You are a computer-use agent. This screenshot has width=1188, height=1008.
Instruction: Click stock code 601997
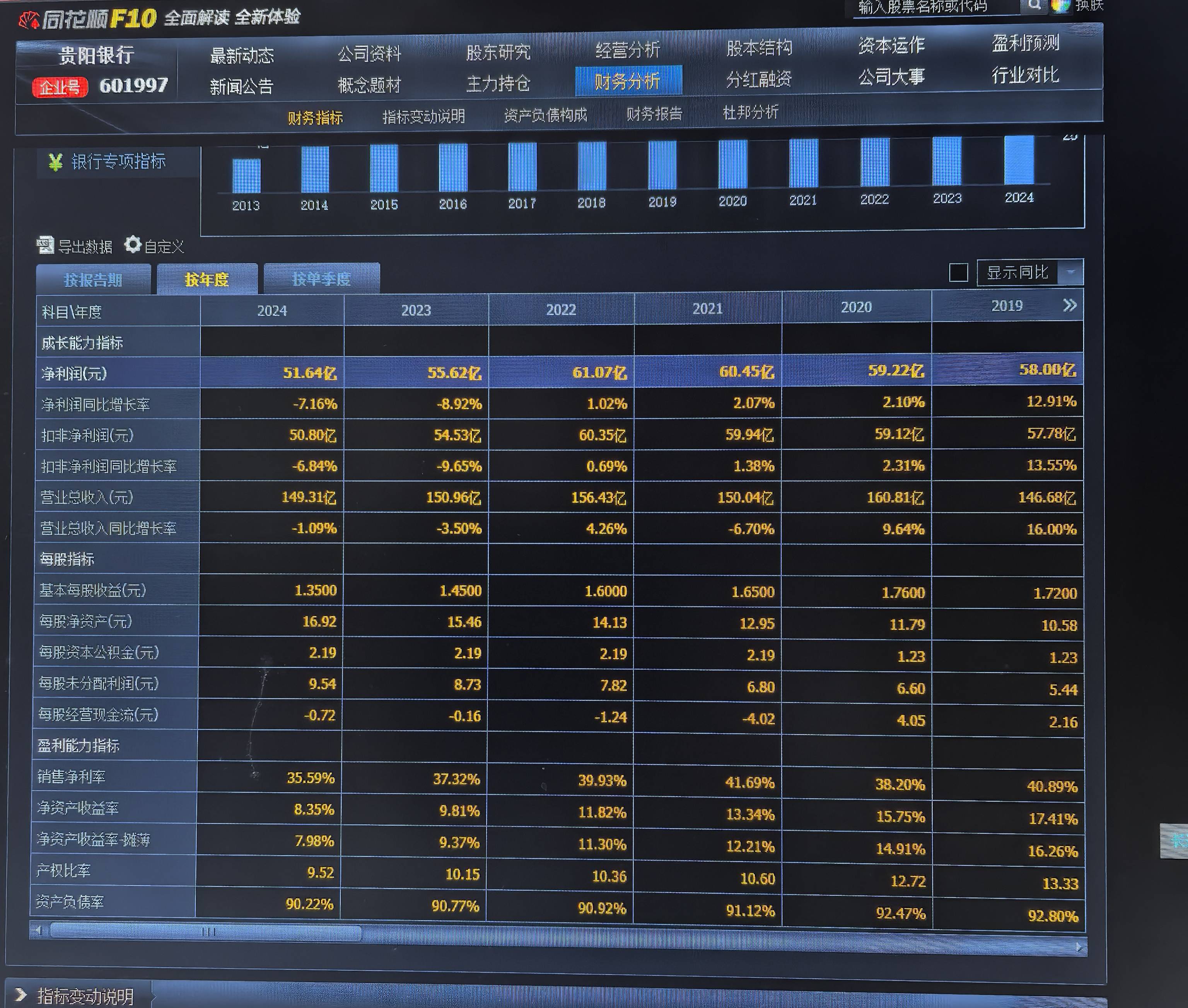click(134, 86)
